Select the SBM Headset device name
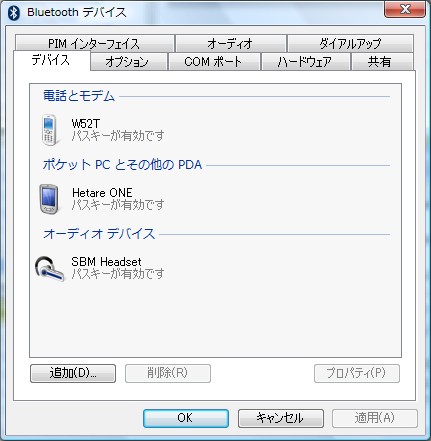This screenshot has height=441, width=431. 106,262
